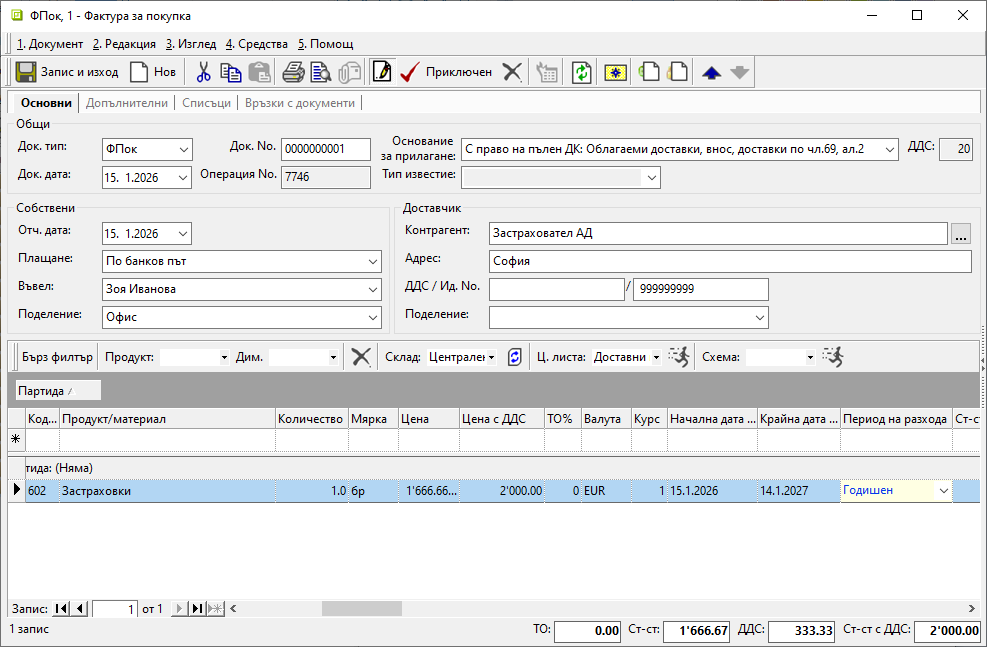Click the red X delete icon
This screenshot has height=647, width=987.
(x=512, y=72)
